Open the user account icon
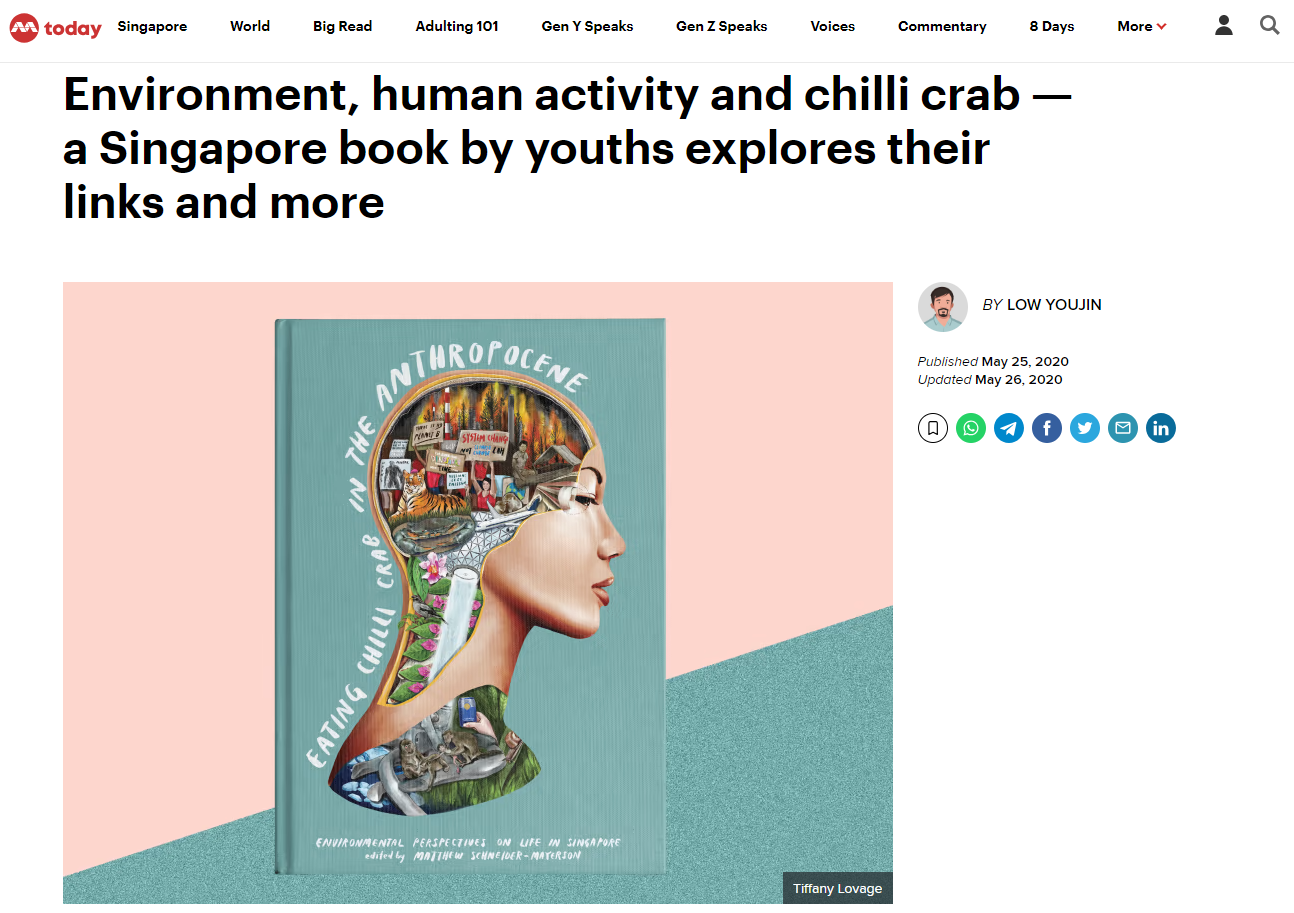Viewport: 1294px width, 913px height. (x=1224, y=26)
